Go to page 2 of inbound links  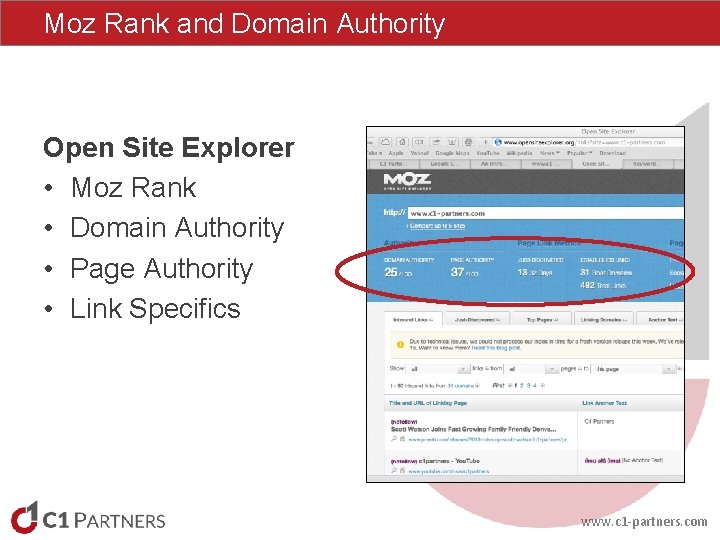tap(522, 386)
